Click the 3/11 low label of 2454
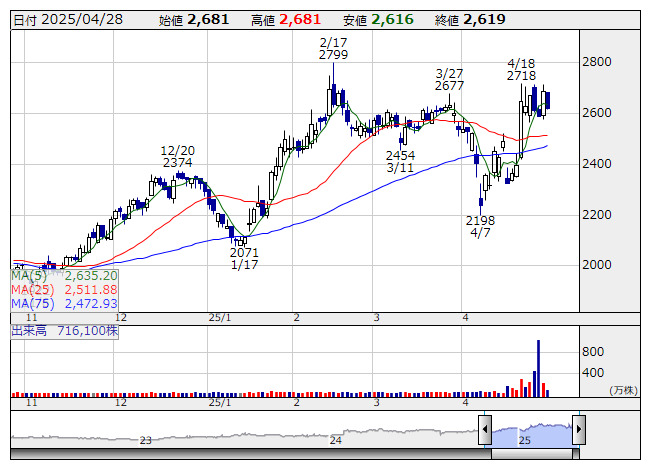653x470 pixels. pyautogui.click(x=400, y=162)
